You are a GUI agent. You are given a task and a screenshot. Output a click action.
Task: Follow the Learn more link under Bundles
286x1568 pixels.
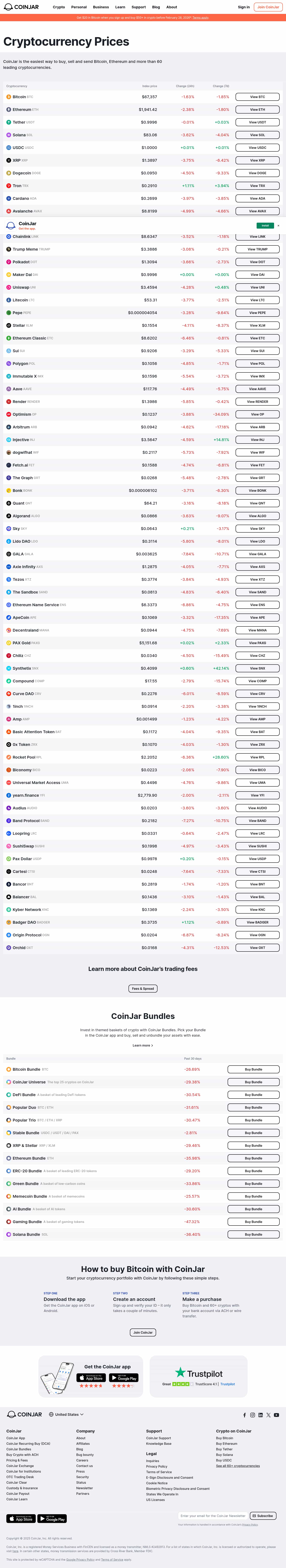click(143, 1045)
